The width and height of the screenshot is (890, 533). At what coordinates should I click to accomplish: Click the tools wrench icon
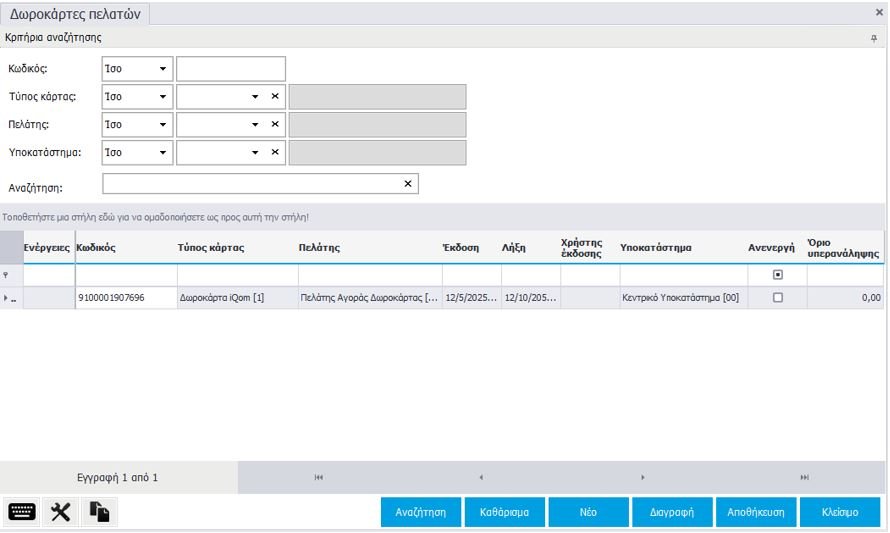(60, 511)
